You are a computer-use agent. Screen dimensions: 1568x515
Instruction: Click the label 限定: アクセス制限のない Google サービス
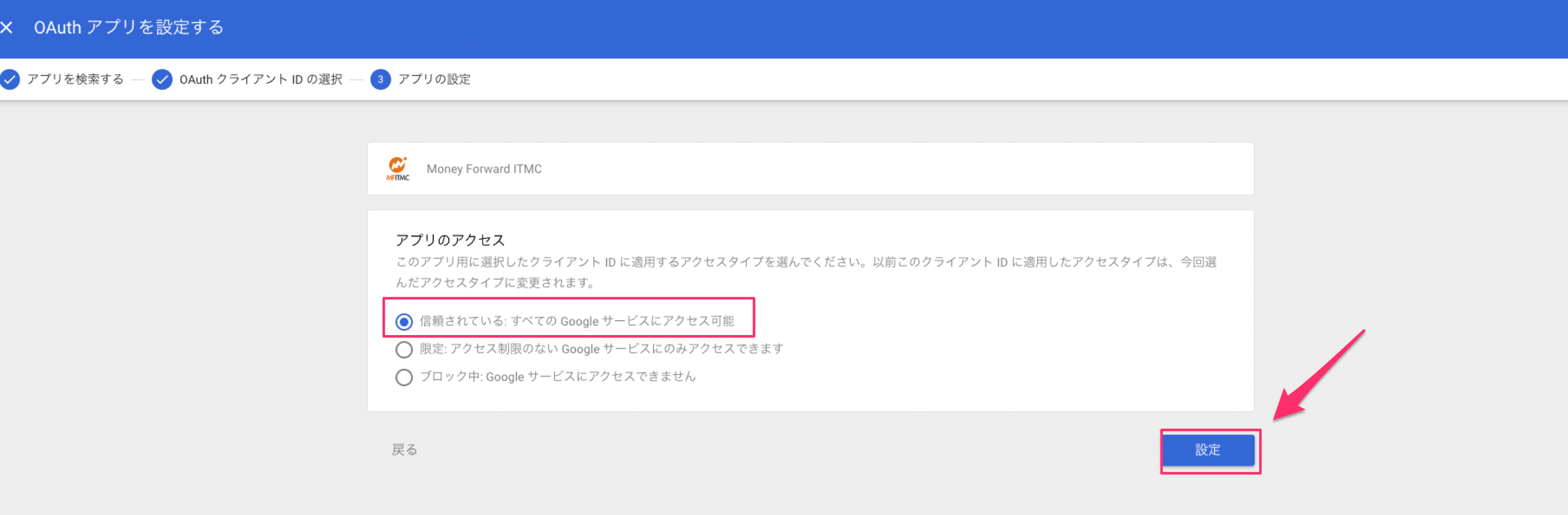pyautogui.click(x=601, y=349)
